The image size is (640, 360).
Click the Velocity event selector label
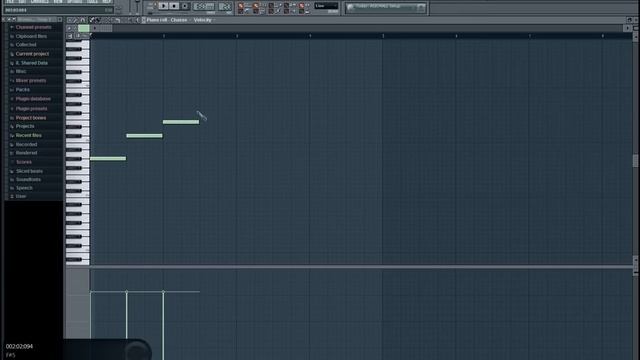[202, 20]
